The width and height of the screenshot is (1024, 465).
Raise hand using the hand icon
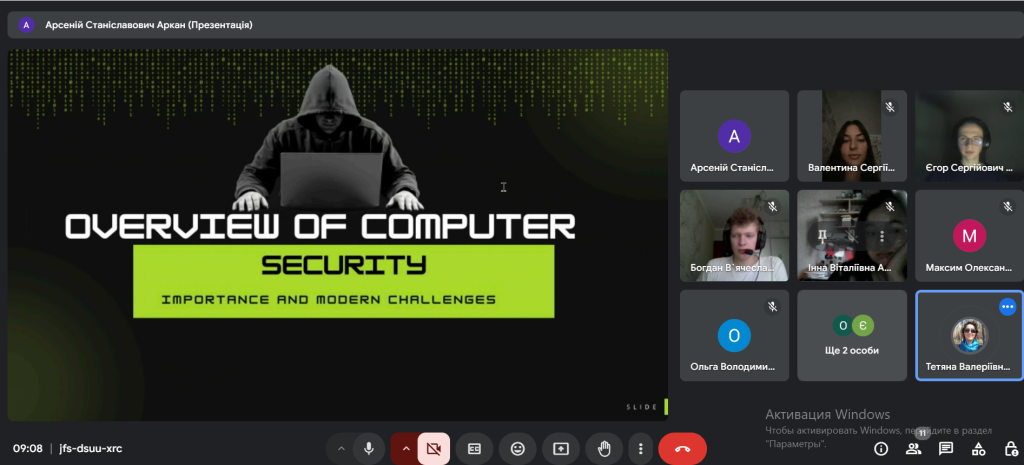603,449
